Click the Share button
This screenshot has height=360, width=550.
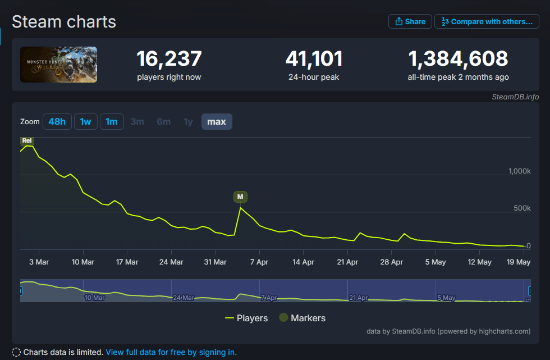(410, 21)
